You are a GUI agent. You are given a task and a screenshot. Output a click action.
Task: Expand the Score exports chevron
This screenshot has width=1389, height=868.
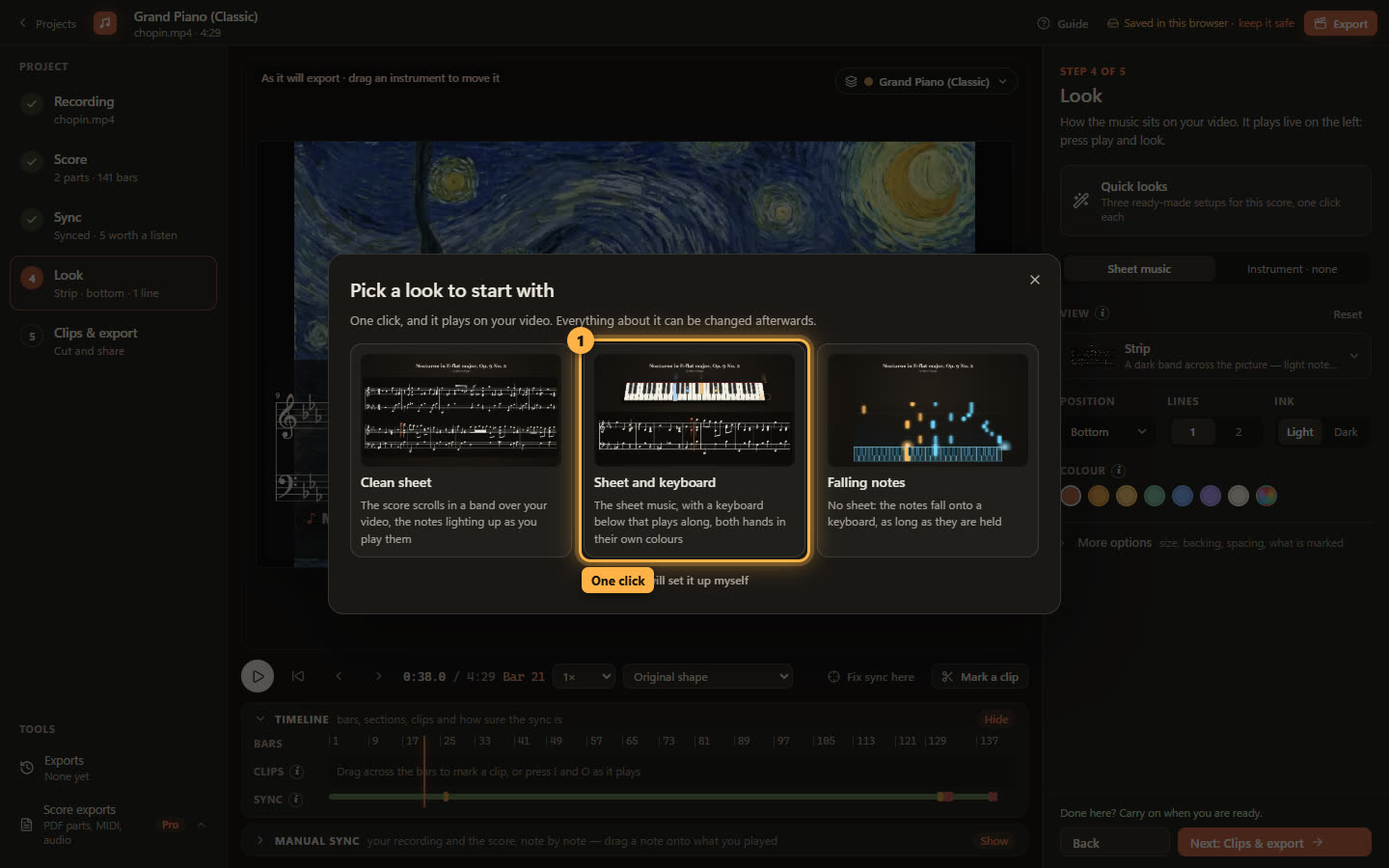pyautogui.click(x=201, y=825)
